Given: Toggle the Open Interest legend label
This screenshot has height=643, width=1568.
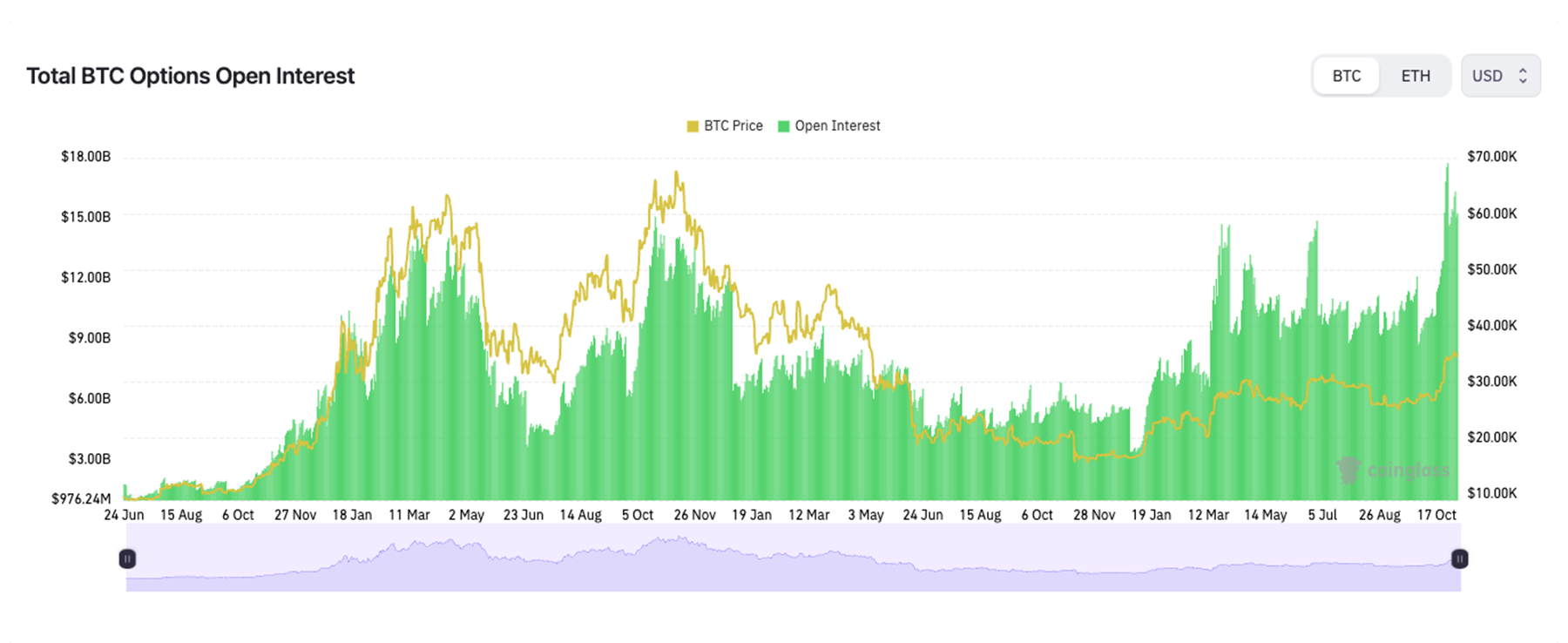Looking at the screenshot, I should pos(837,125).
